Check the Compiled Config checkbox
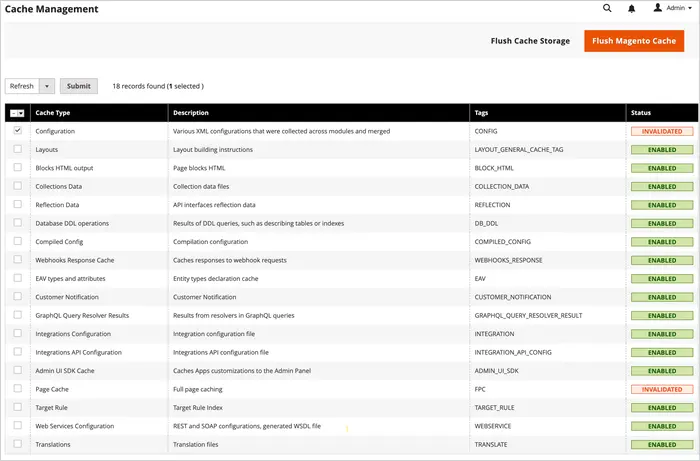700x461 pixels. [x=17, y=241]
